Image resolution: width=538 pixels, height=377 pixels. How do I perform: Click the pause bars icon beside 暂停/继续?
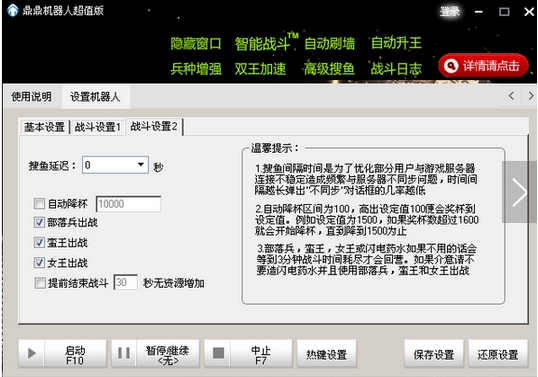click(124, 353)
